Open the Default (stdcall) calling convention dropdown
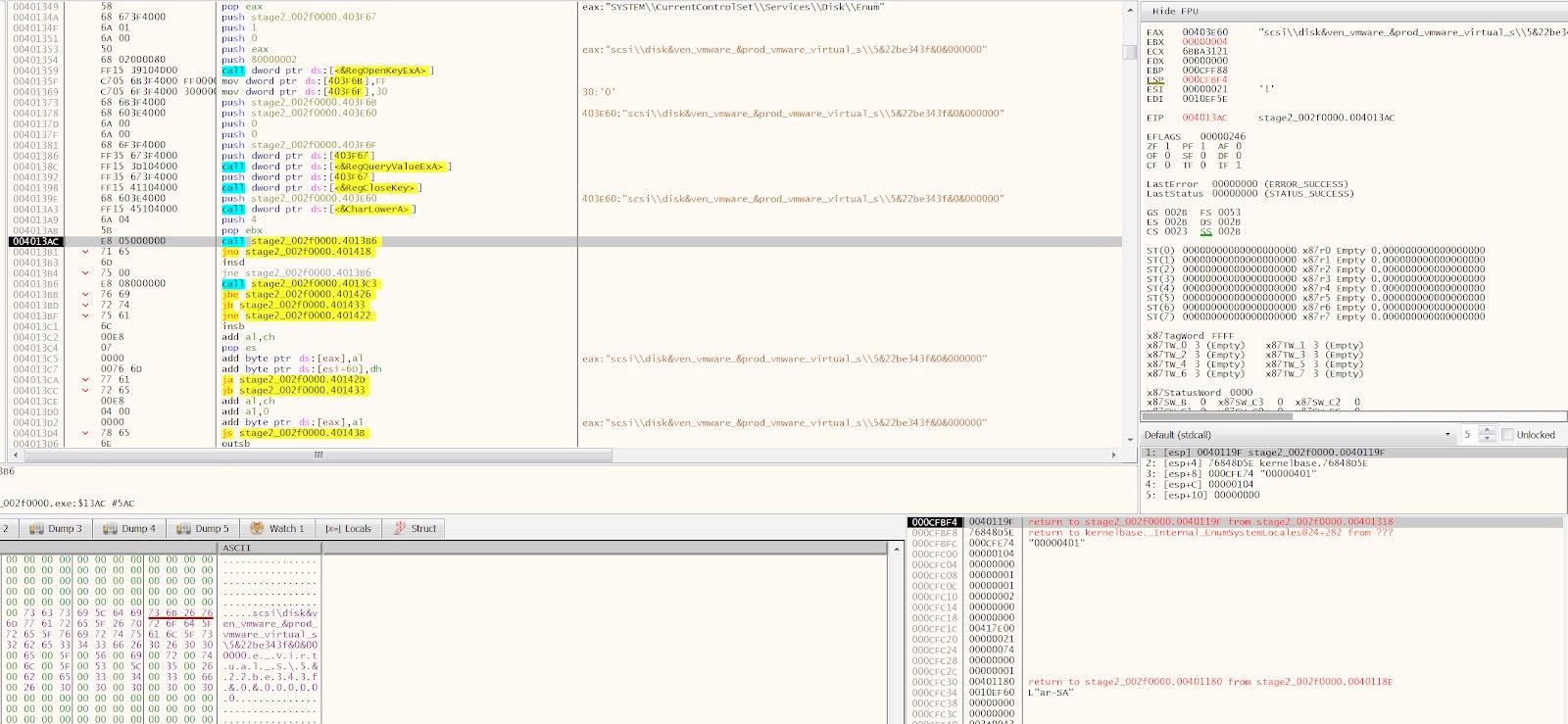The image size is (1568, 724). tap(1446, 435)
